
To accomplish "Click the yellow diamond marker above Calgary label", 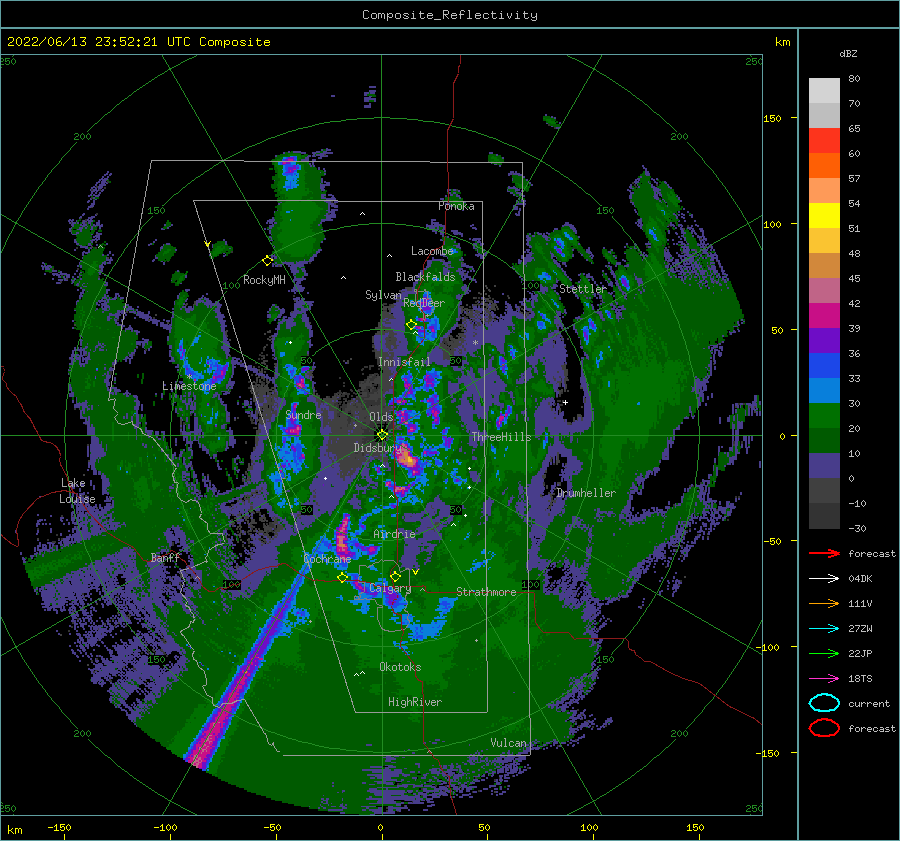I will point(395,576).
